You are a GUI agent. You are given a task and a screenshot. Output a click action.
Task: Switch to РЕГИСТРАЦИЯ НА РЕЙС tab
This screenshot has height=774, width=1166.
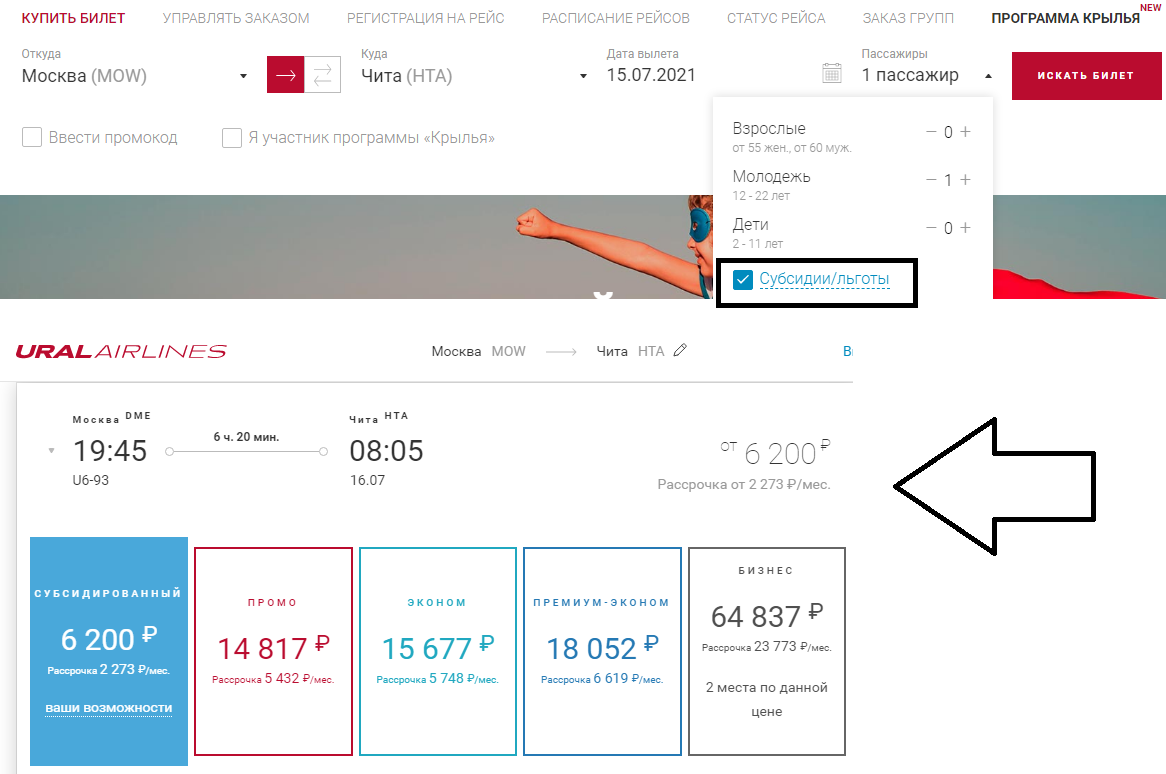(x=425, y=18)
